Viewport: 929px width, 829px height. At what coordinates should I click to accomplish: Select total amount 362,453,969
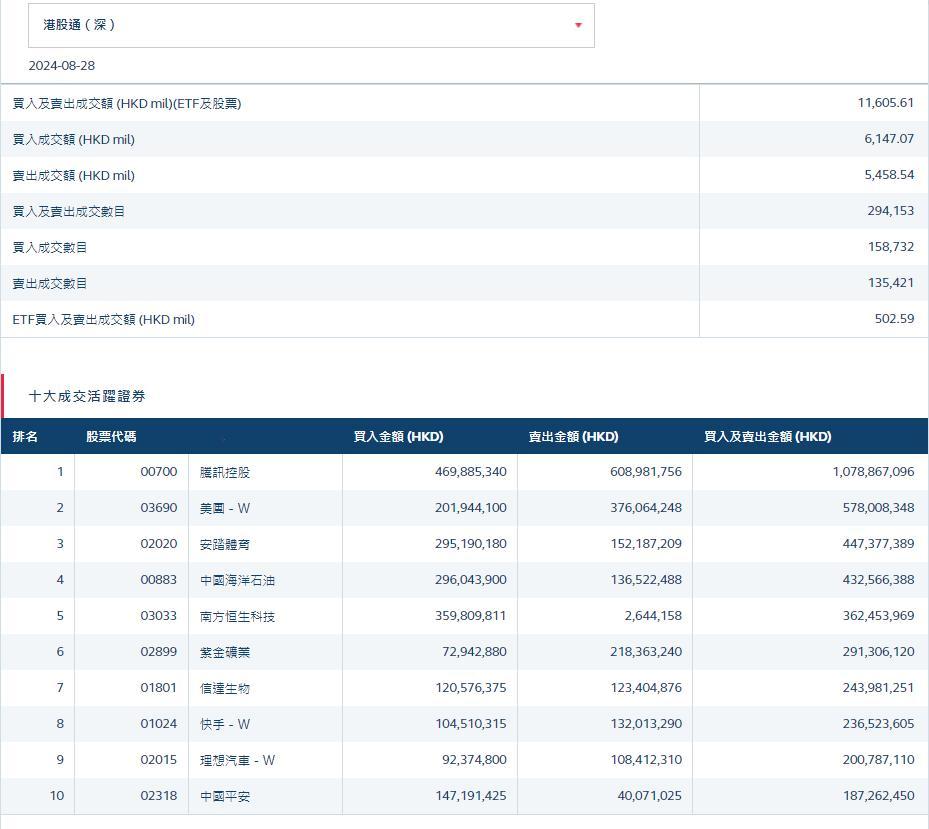tap(878, 616)
